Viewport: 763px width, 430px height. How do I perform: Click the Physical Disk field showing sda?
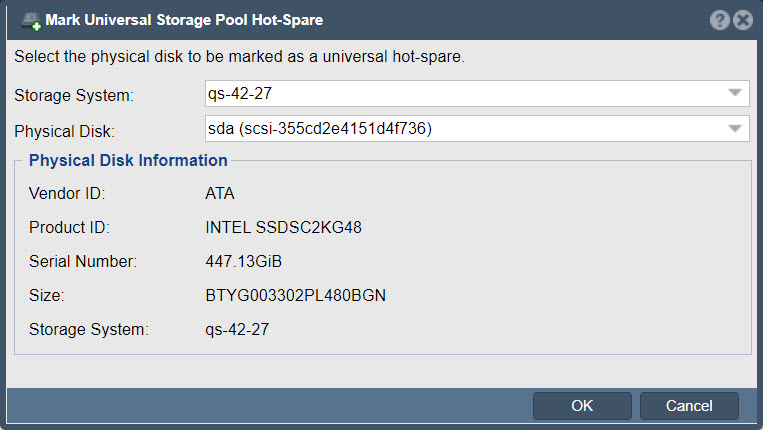coord(477,128)
